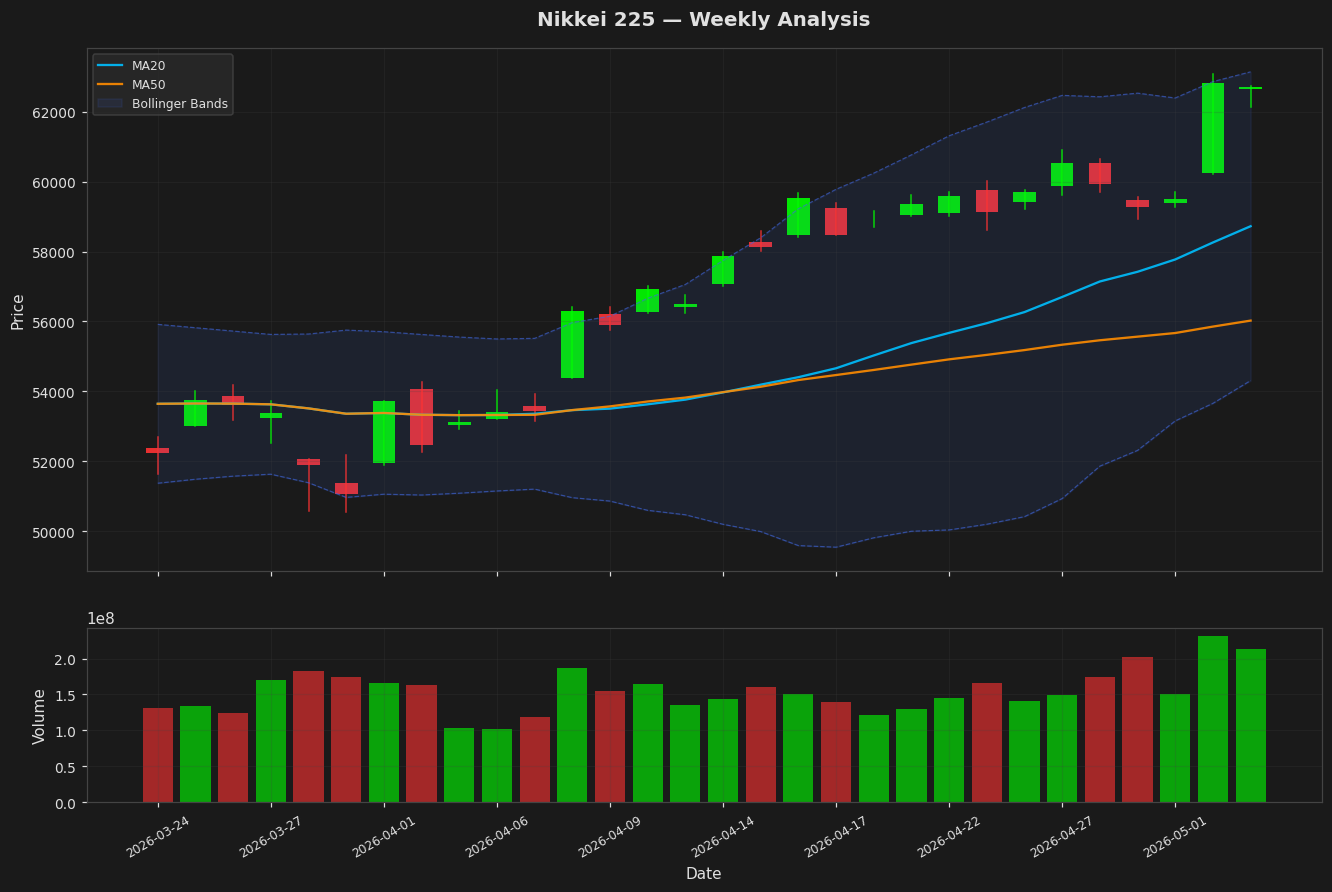Select the large green candle from 54400 to 56300
Viewport: 1332px width, 892px height.
[572, 344]
